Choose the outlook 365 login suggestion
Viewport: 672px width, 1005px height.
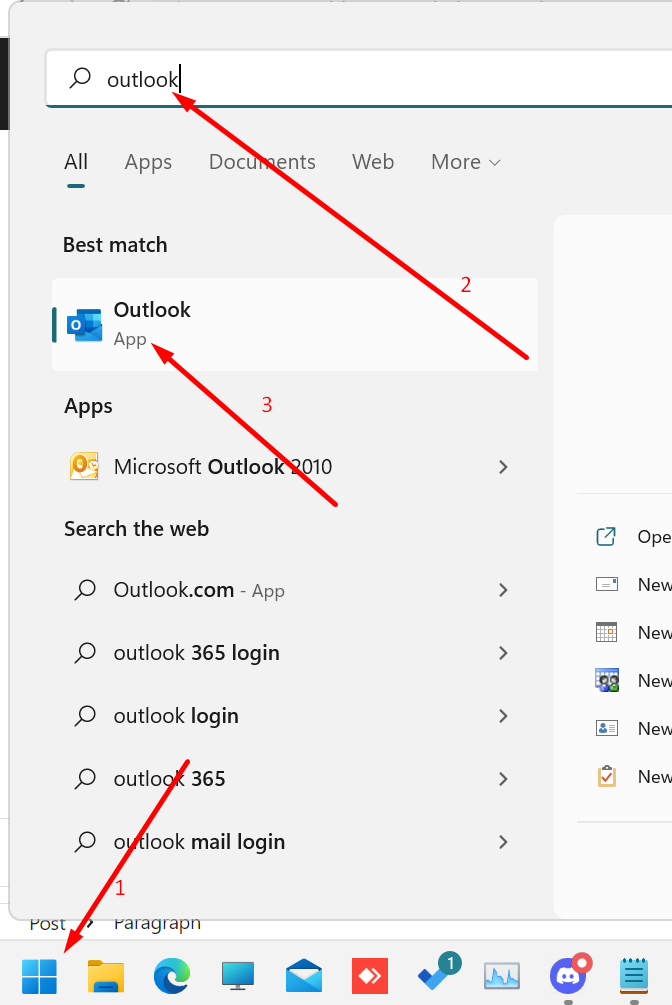295,652
